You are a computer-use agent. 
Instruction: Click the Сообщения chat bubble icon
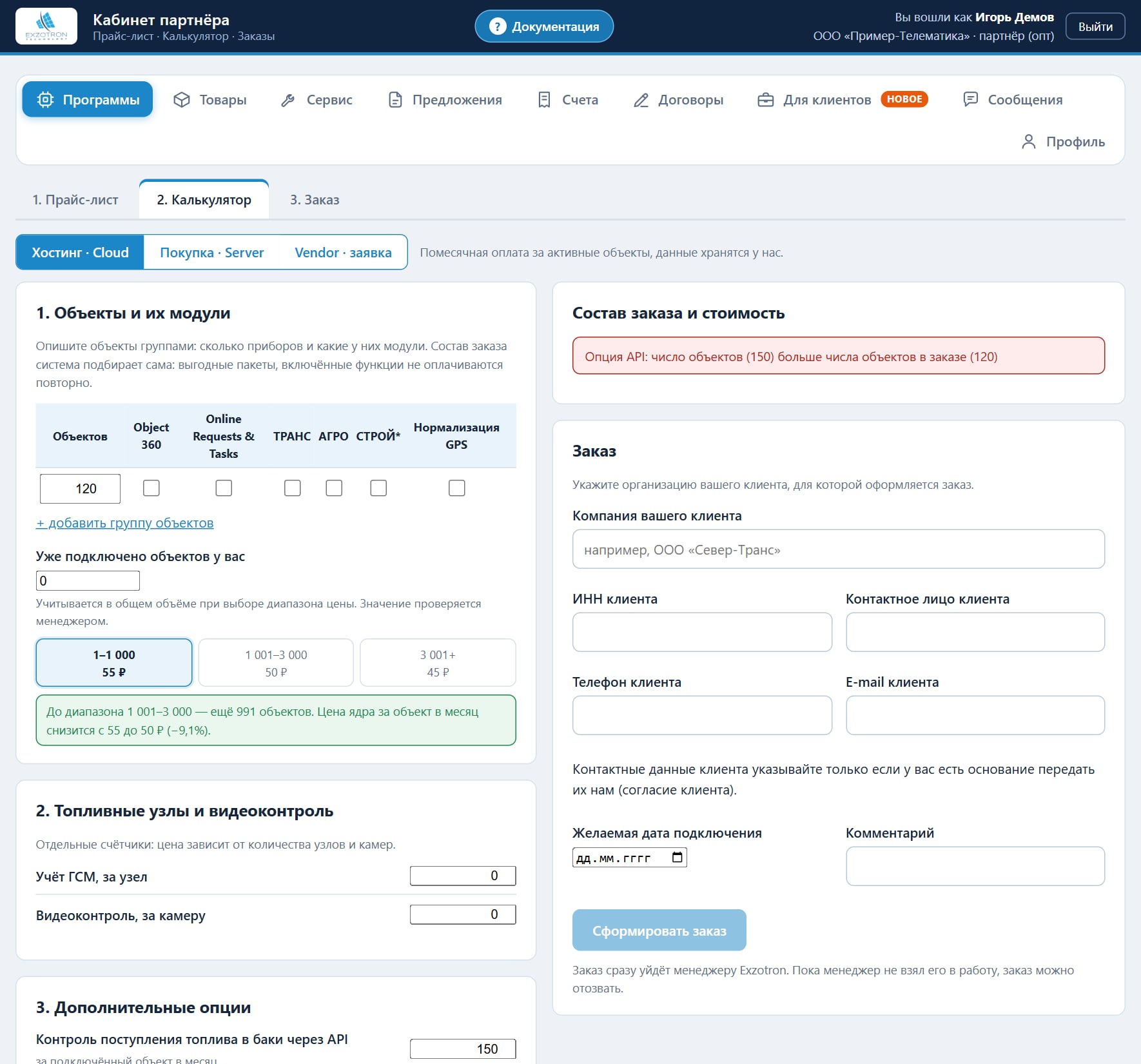[x=970, y=99]
